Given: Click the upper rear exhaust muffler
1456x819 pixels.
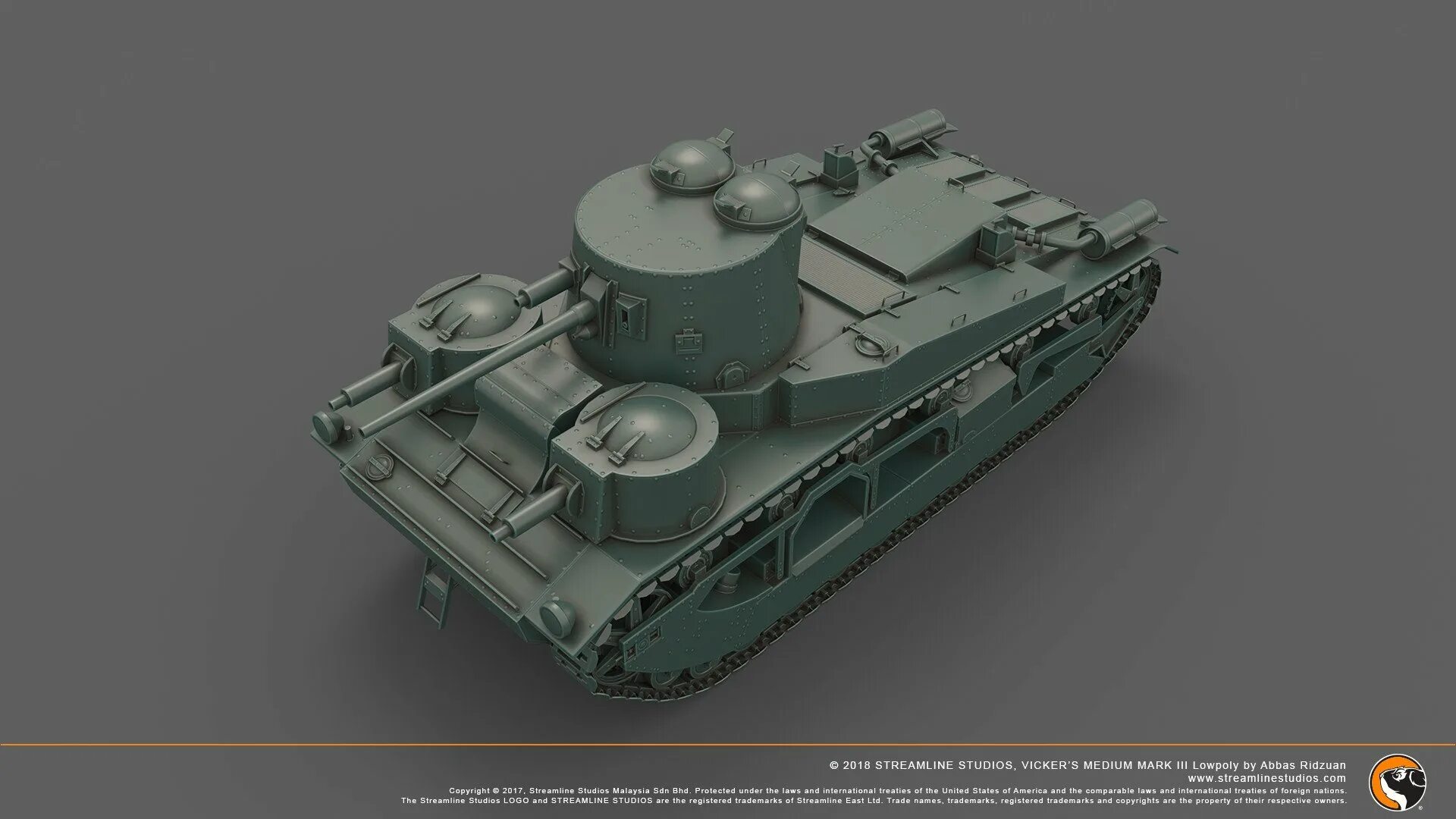Looking at the screenshot, I should [910, 130].
